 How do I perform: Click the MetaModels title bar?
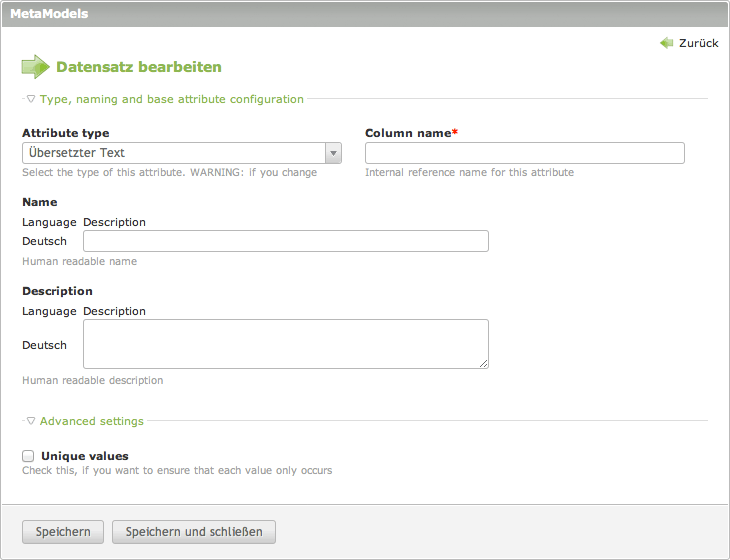(365, 14)
